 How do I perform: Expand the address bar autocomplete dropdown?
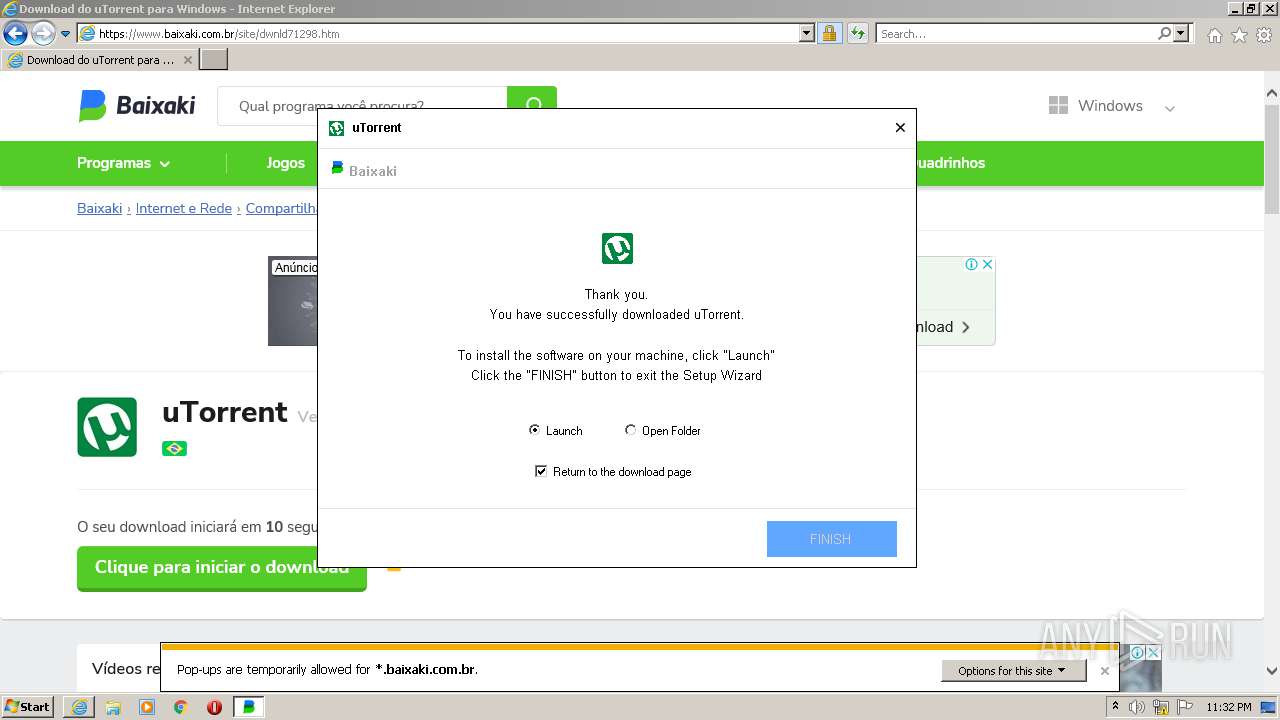pyautogui.click(x=807, y=33)
